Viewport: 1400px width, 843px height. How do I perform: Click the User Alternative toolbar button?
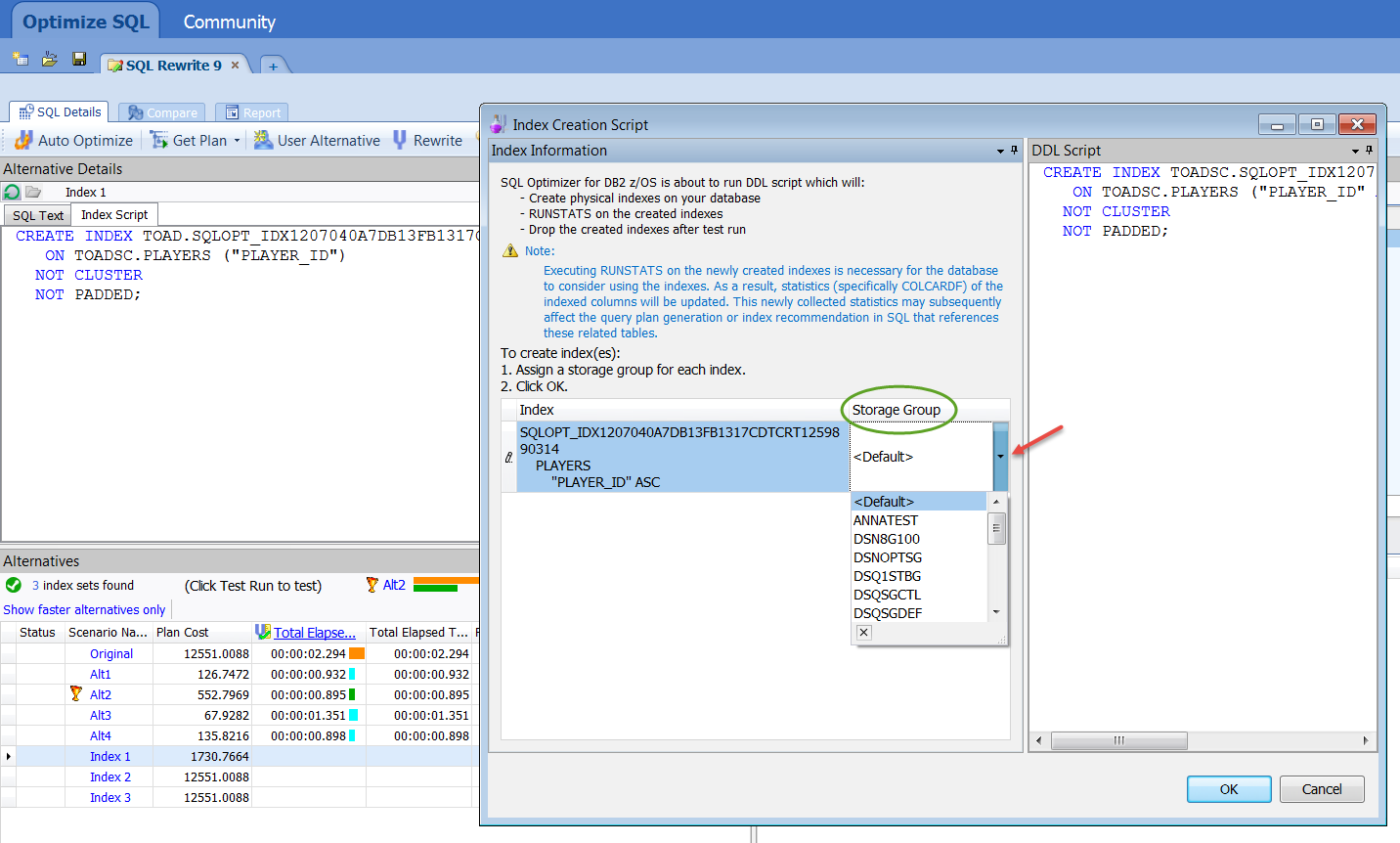click(317, 141)
